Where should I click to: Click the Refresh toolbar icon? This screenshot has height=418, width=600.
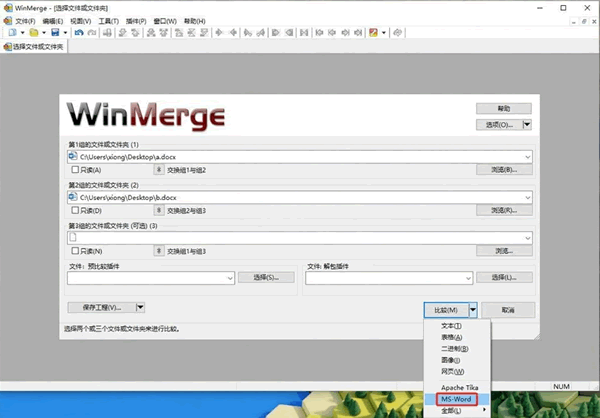[x=398, y=33]
